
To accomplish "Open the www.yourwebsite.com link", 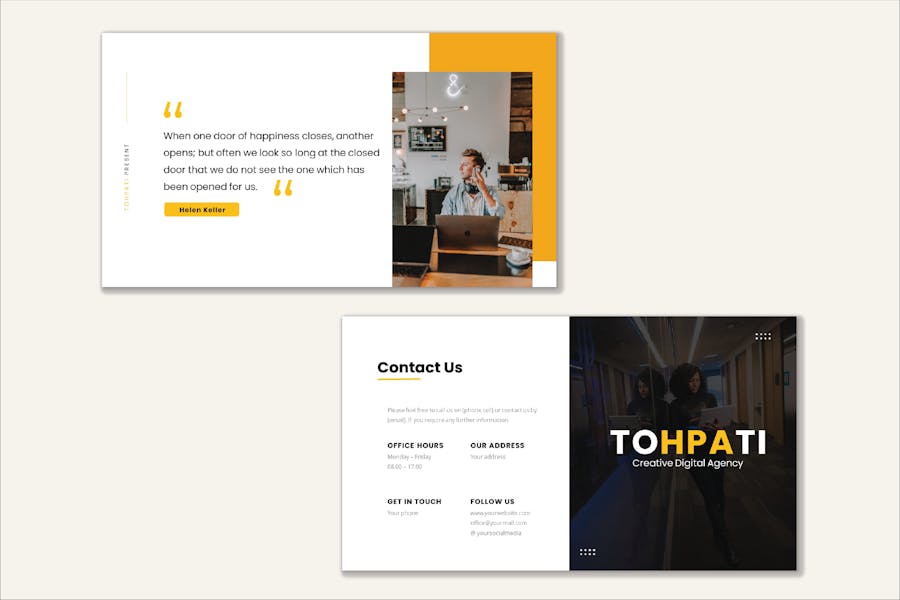I will tap(500, 513).
